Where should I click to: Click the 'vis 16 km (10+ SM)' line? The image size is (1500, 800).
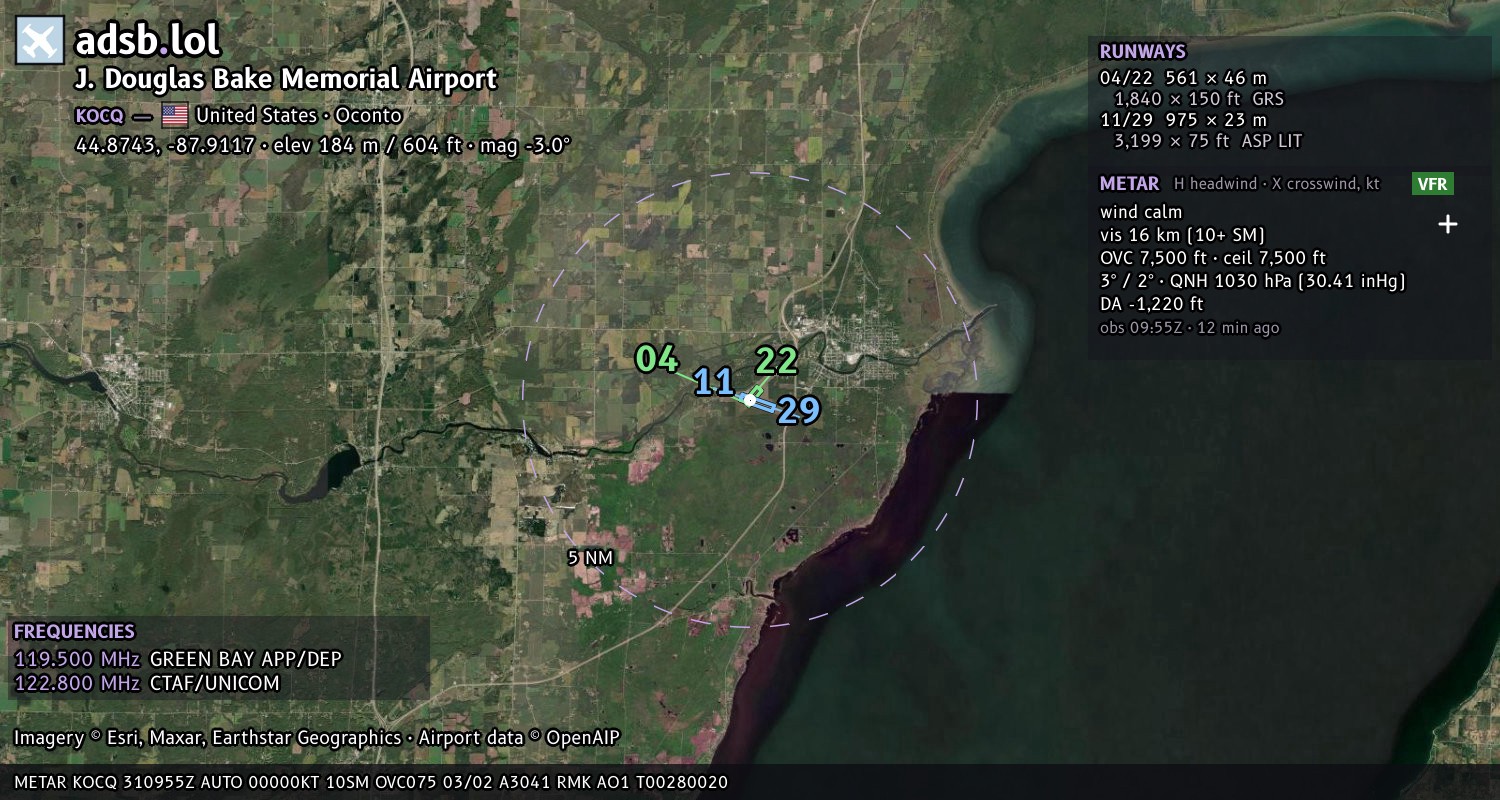(1182, 235)
